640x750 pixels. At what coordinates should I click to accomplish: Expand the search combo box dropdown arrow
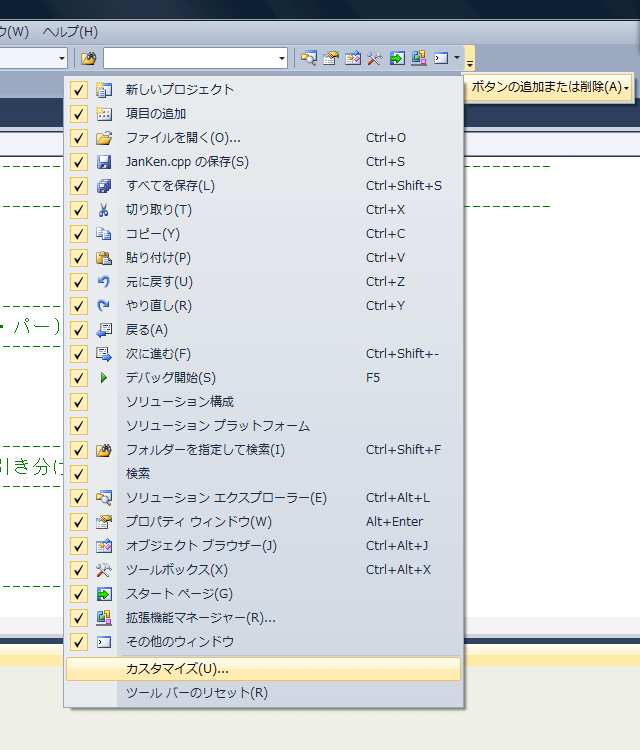(x=282, y=58)
